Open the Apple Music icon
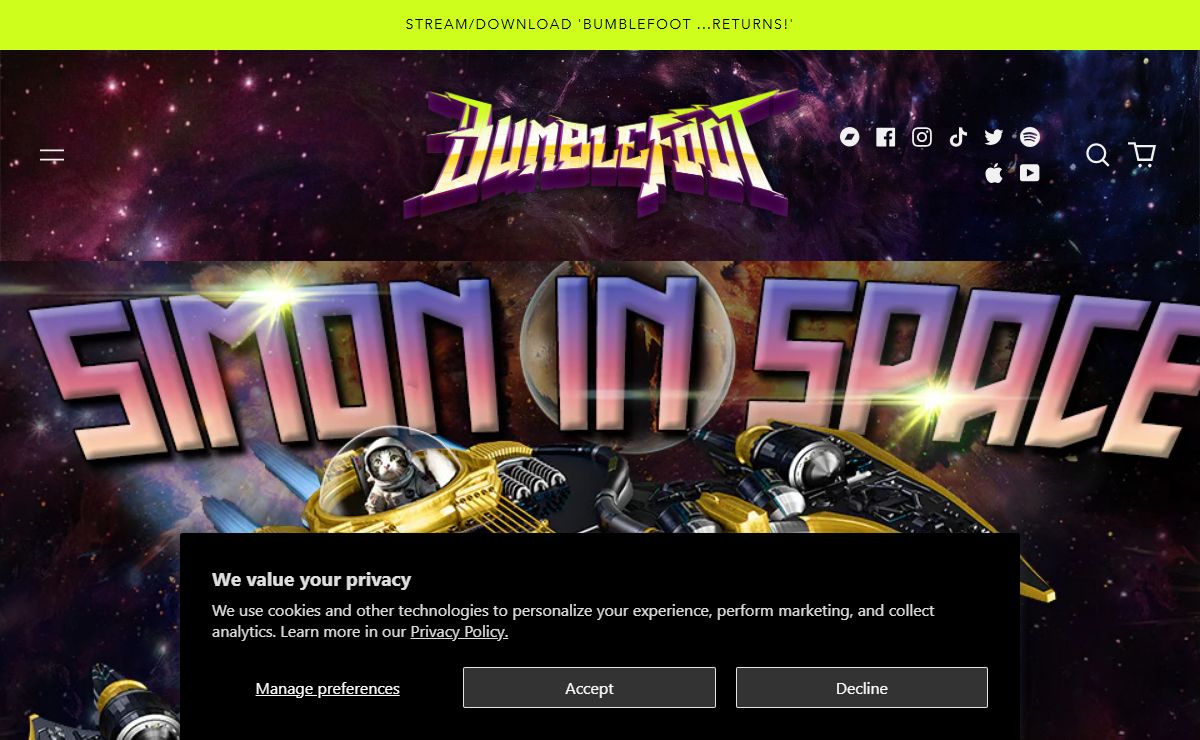 click(x=994, y=173)
